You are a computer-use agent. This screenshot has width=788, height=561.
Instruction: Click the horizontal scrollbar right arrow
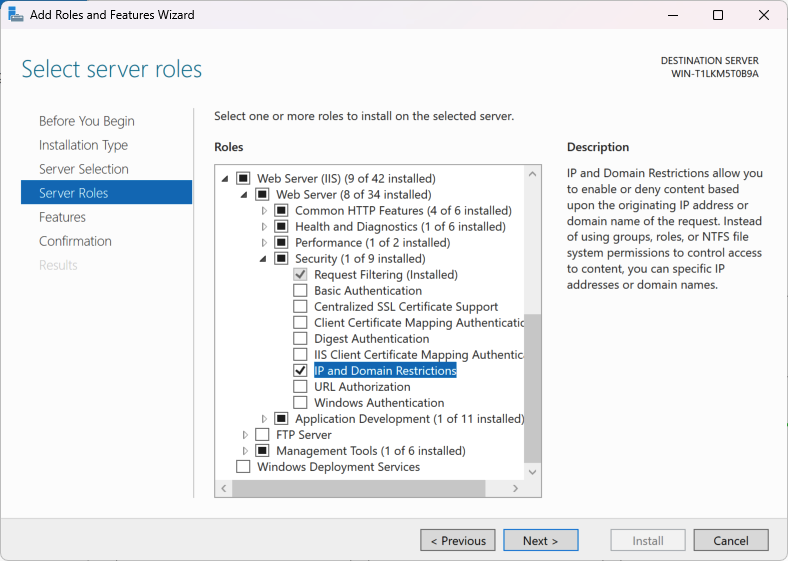click(x=515, y=488)
